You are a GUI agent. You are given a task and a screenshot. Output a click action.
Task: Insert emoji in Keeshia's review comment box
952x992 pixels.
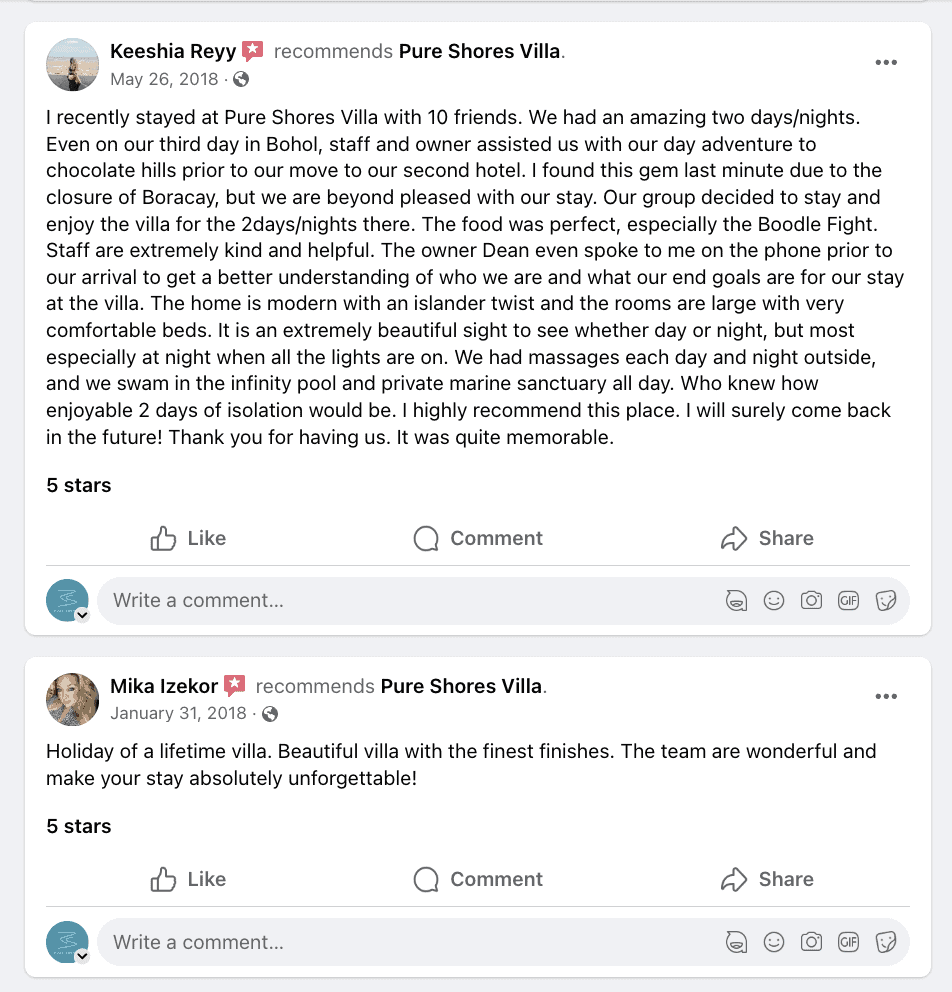click(x=774, y=601)
